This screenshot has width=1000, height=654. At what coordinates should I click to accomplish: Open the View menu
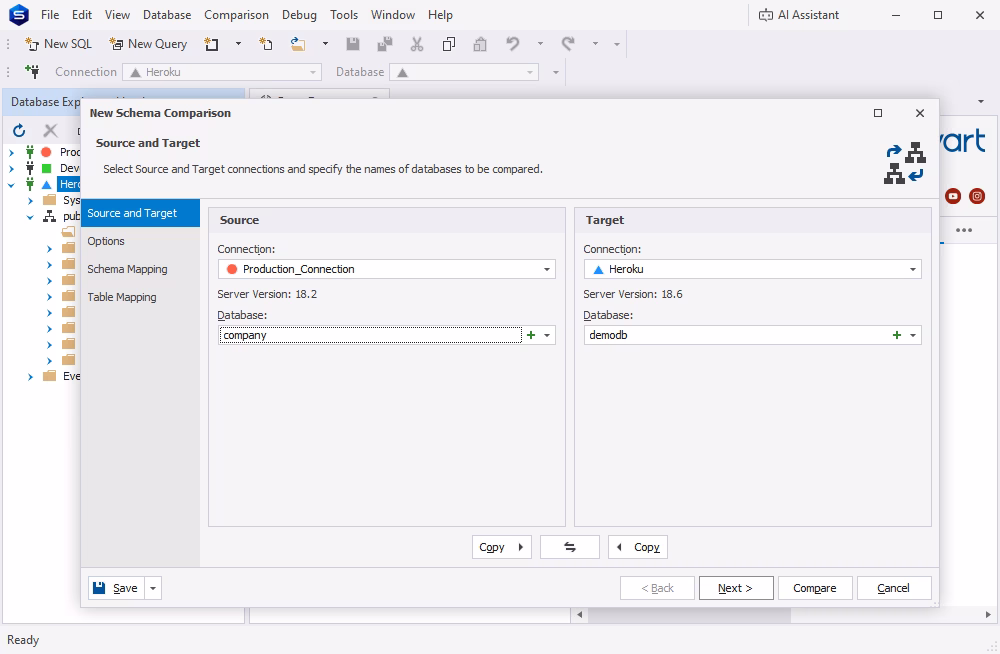117,15
